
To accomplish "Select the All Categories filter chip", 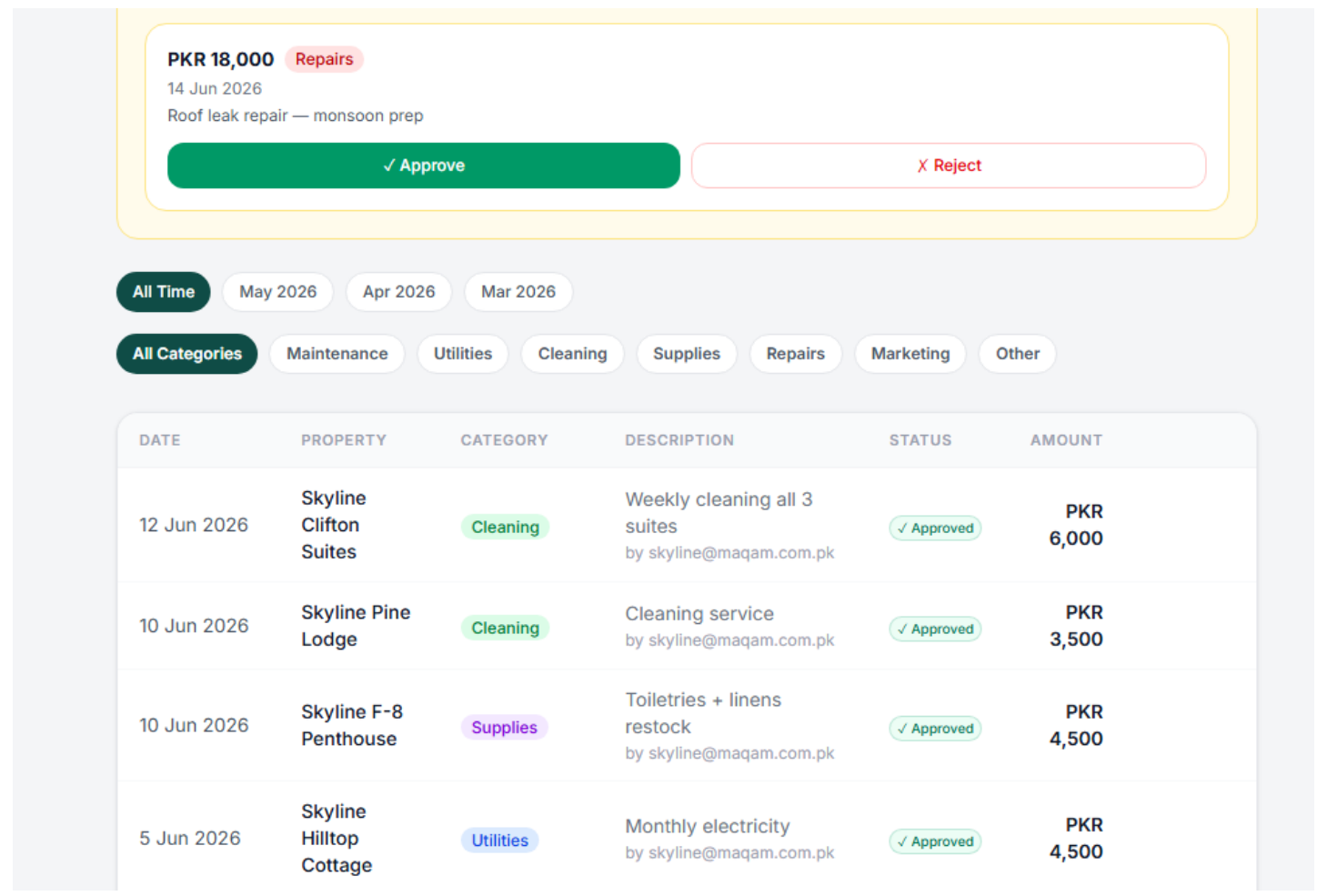I will coord(187,354).
